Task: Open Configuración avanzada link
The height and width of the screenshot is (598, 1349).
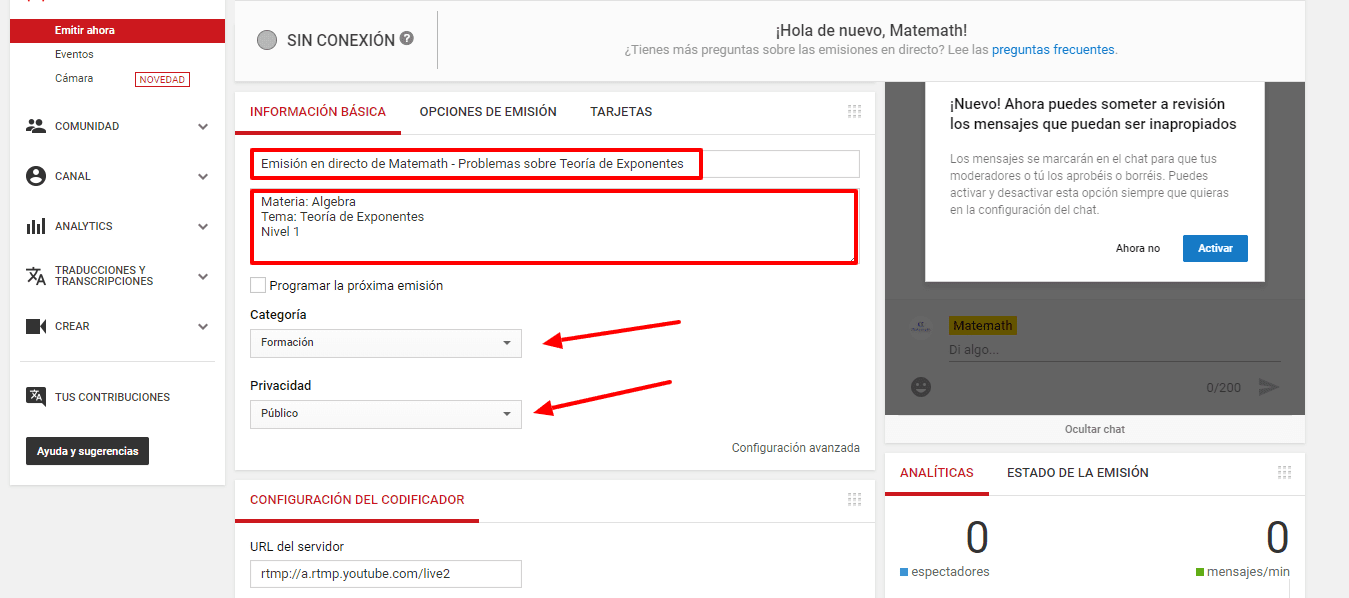Action: coord(796,448)
